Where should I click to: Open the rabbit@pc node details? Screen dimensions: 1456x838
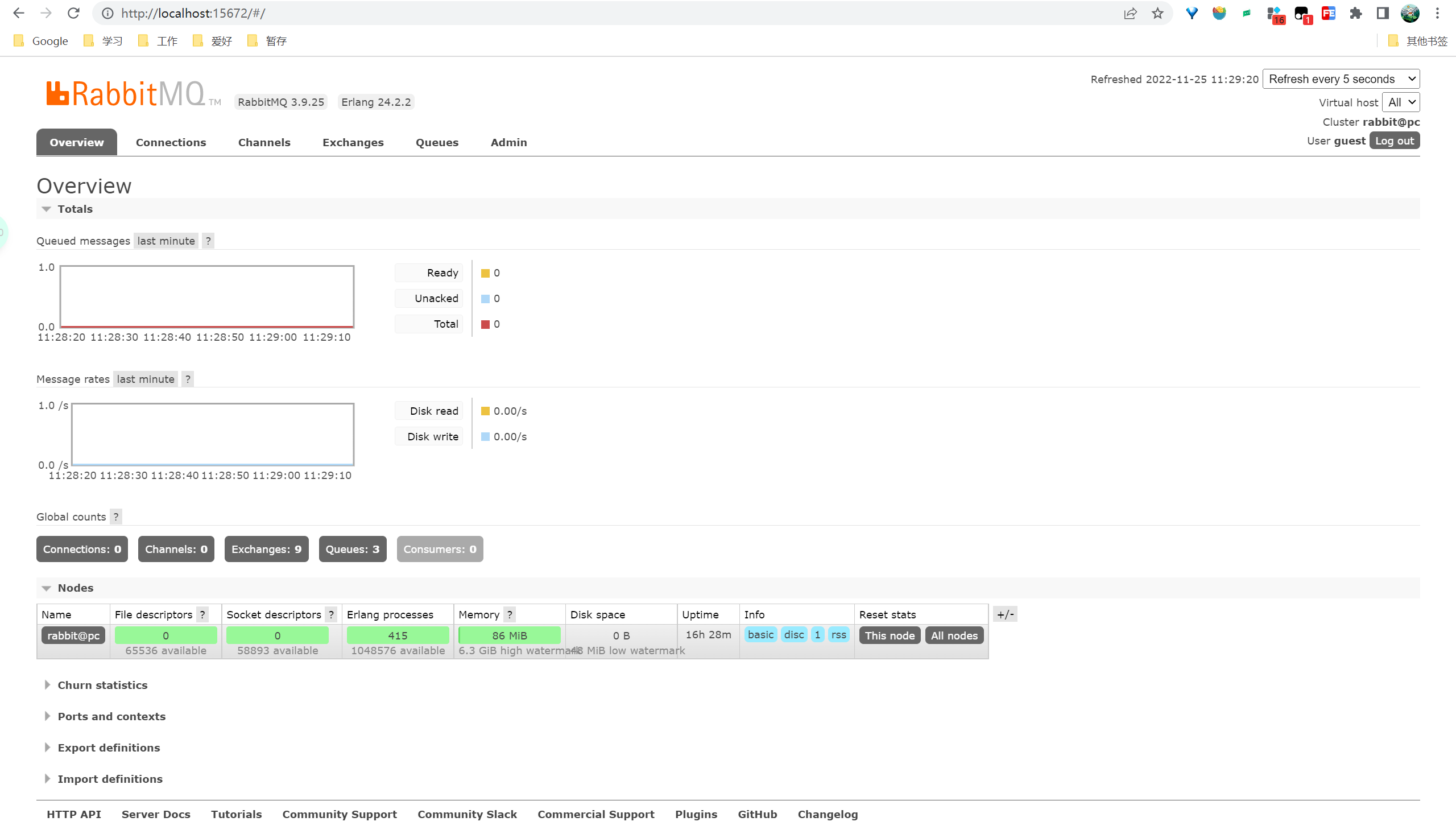[x=73, y=635]
